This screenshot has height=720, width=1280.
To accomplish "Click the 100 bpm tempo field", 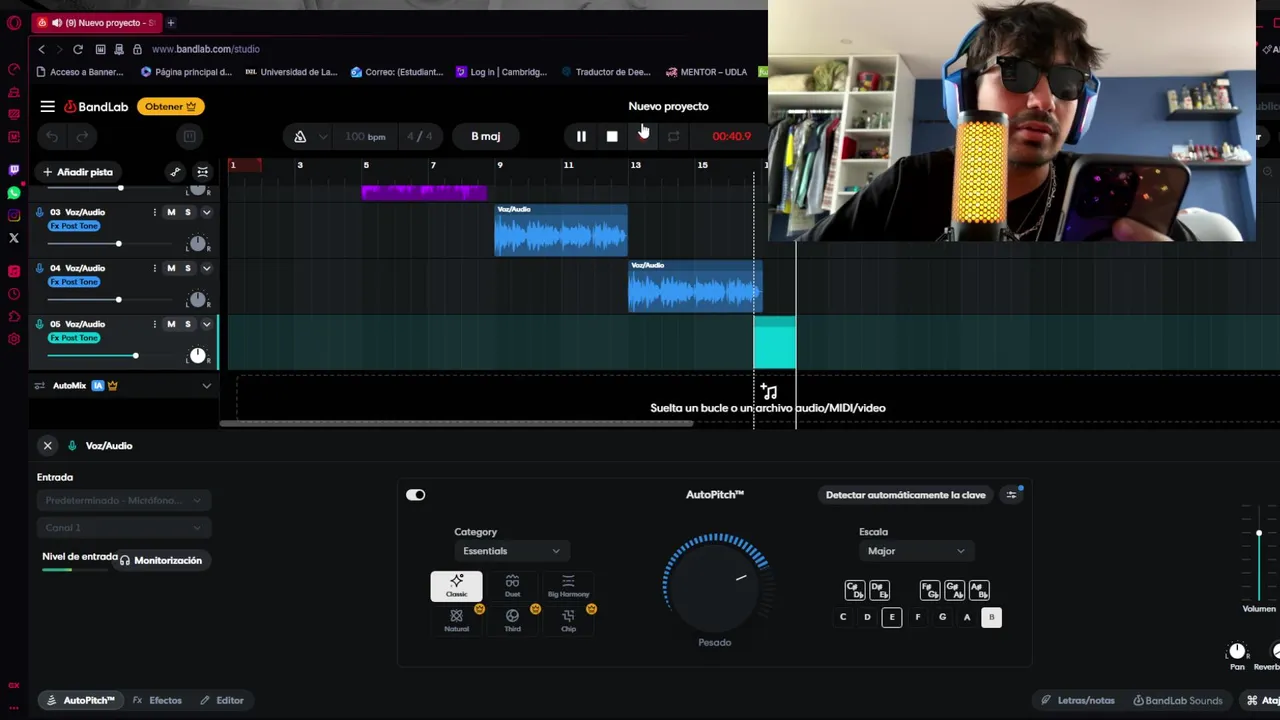I will coord(365,136).
